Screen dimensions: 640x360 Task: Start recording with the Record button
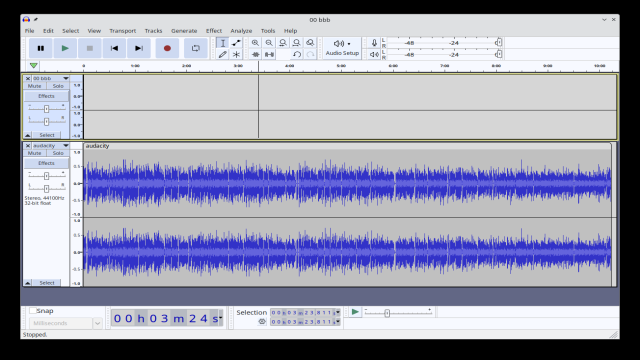(167, 48)
